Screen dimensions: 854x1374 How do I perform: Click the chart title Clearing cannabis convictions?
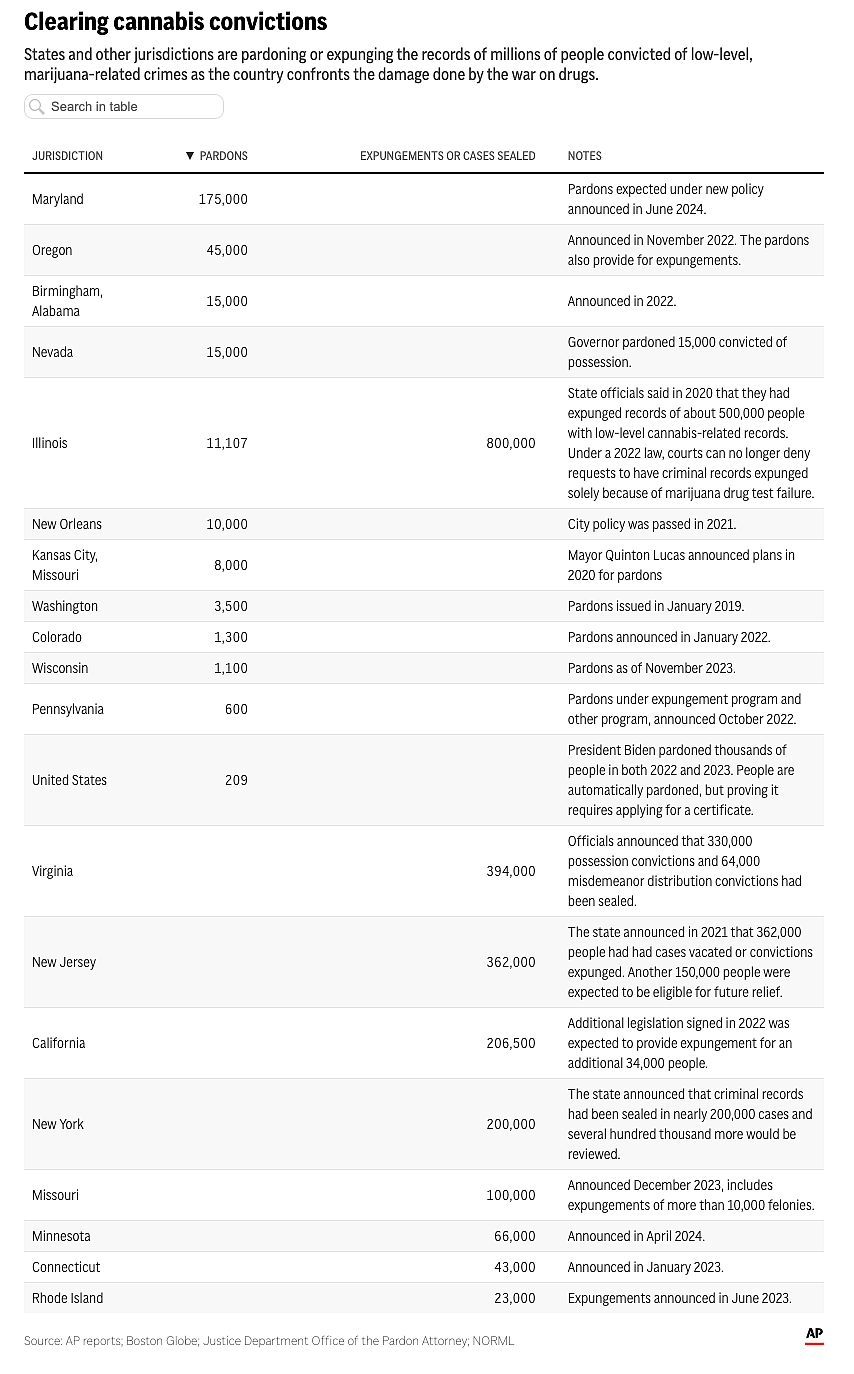point(175,21)
